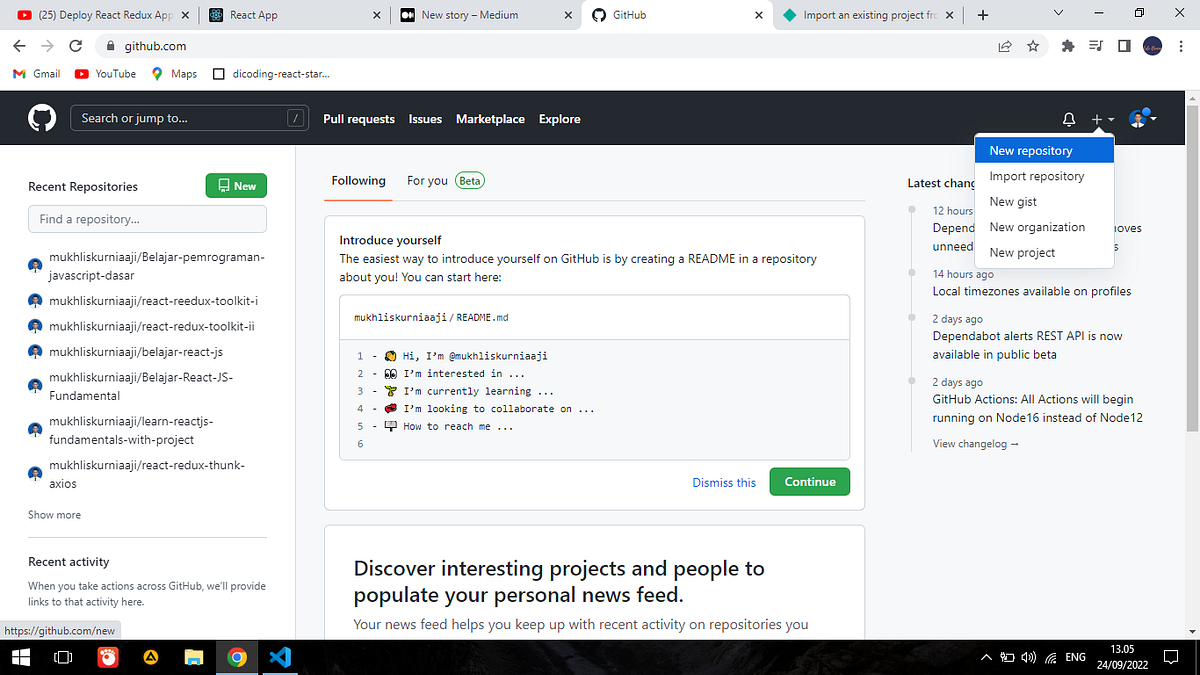Click the Chrome extensions puzzle icon
Screen dimensions: 1200x675
coord(1068,46)
